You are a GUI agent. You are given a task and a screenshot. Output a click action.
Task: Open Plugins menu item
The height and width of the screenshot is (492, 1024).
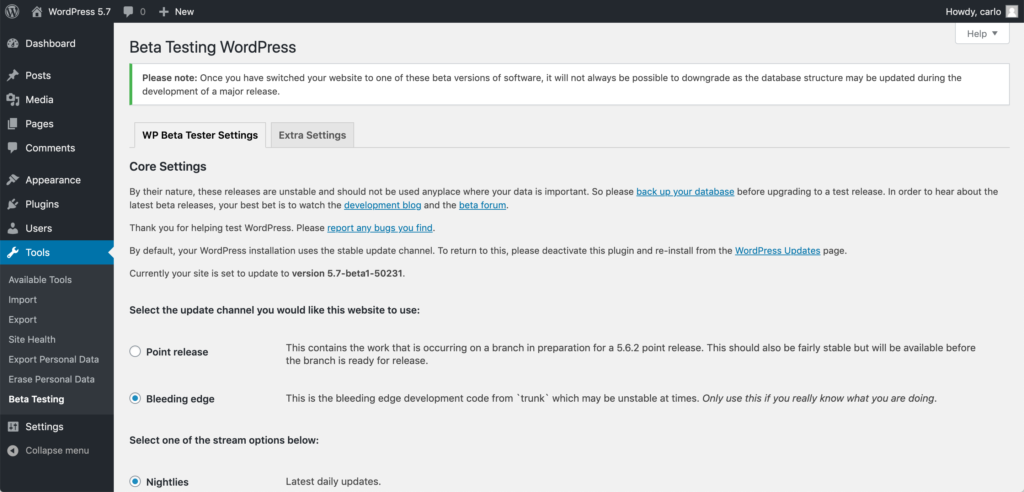pos(57,204)
